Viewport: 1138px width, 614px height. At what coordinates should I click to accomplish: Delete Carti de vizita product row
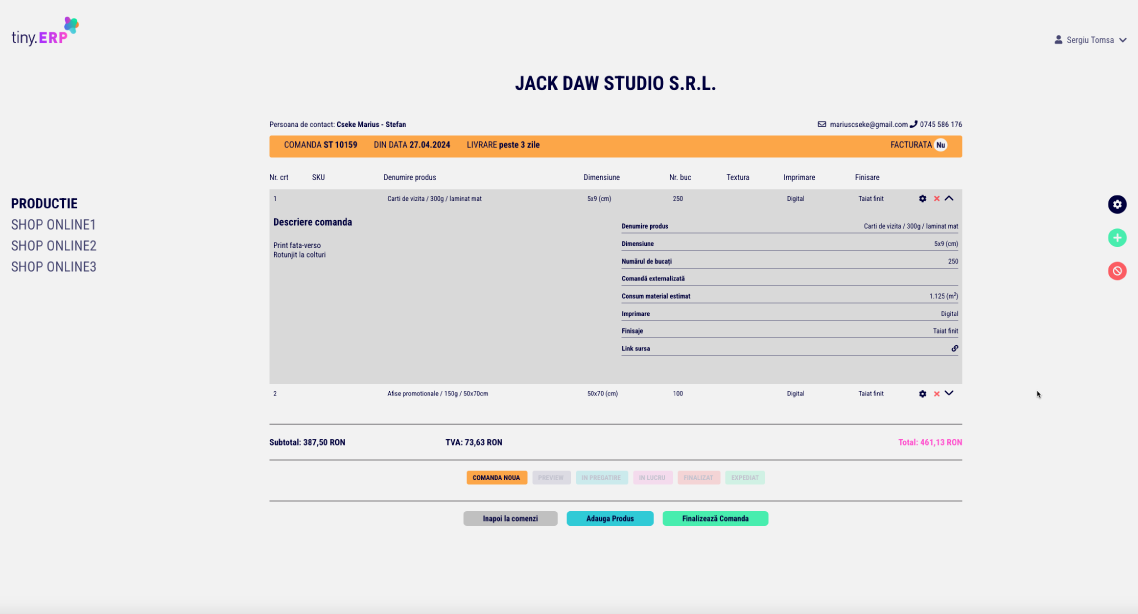point(936,199)
